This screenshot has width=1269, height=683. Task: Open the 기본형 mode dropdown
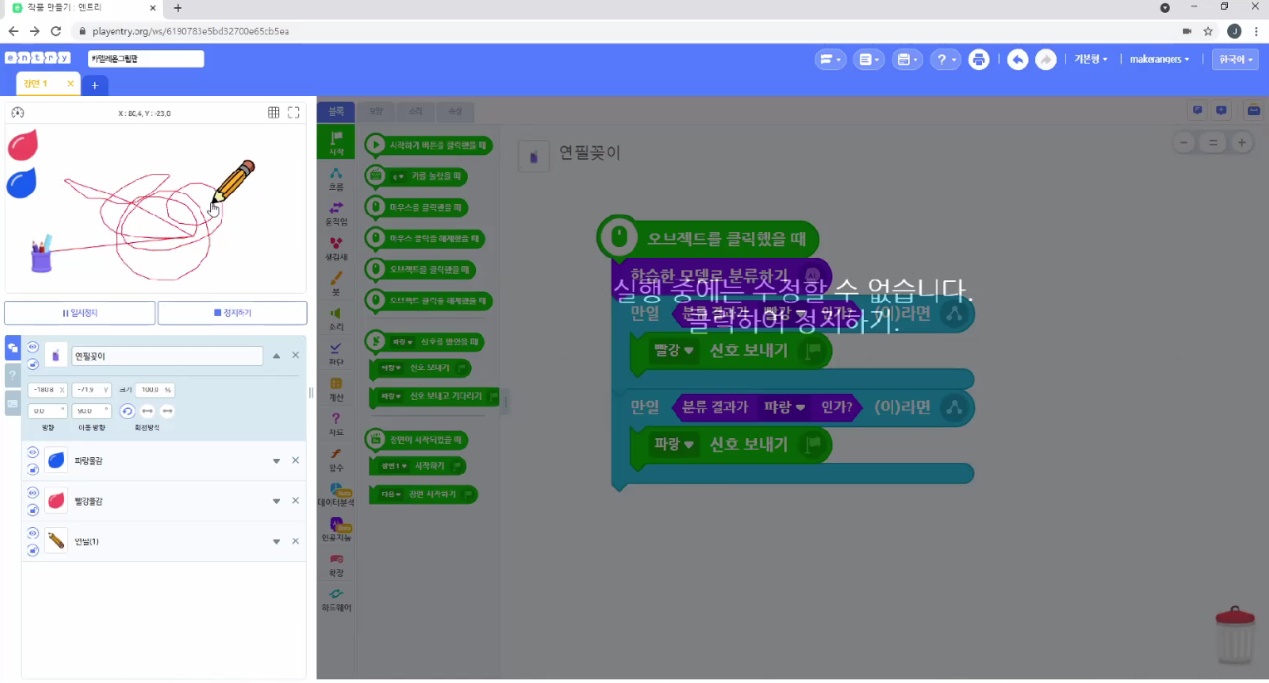pyautogui.click(x=1090, y=60)
